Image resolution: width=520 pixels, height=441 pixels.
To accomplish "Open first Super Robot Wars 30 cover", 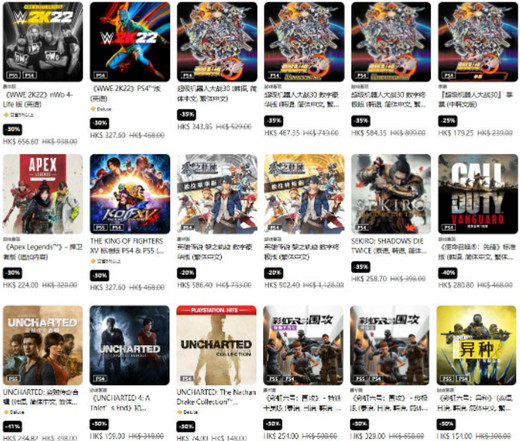I will [217, 42].
